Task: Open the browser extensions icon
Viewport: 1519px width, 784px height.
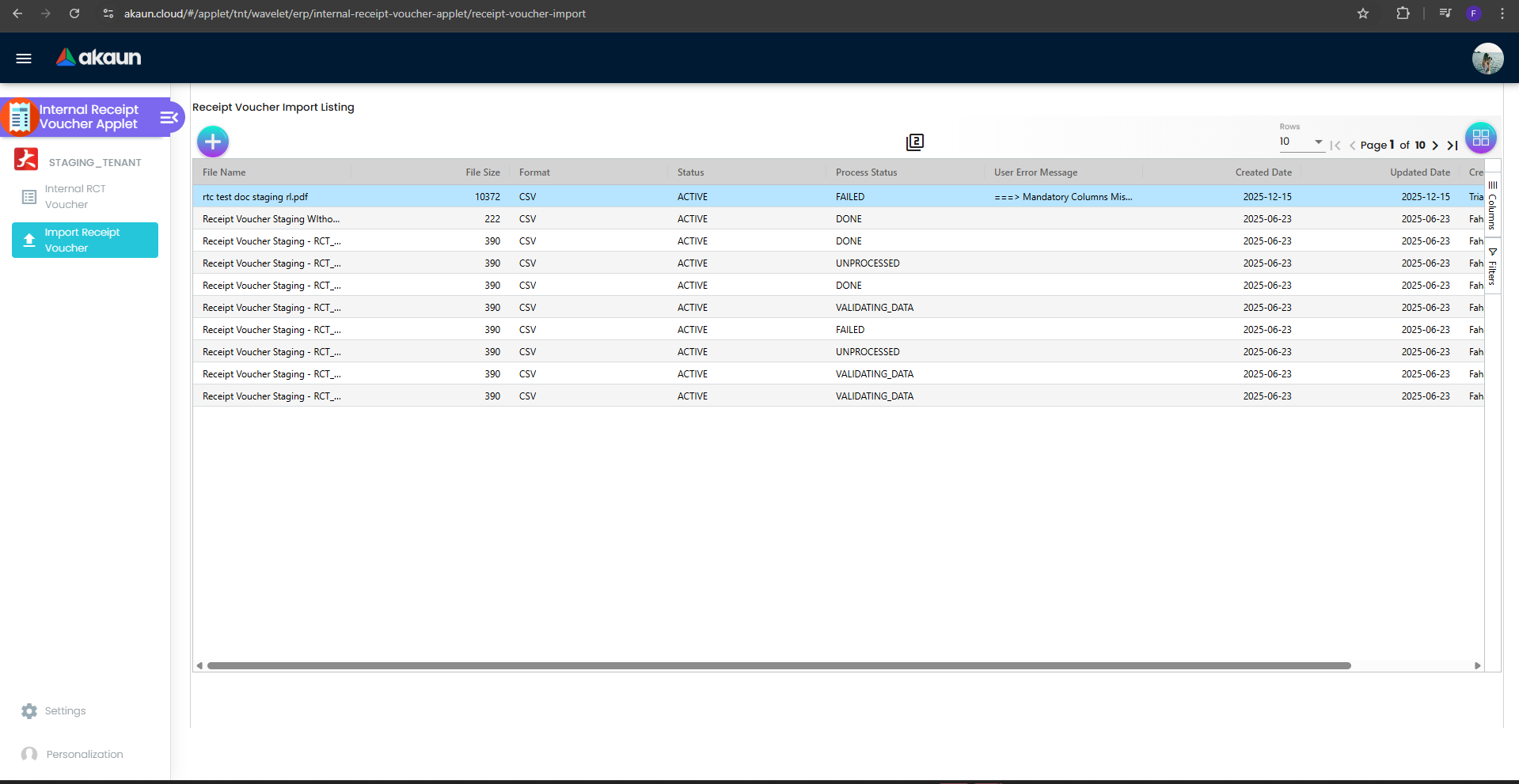Action: [1402, 13]
